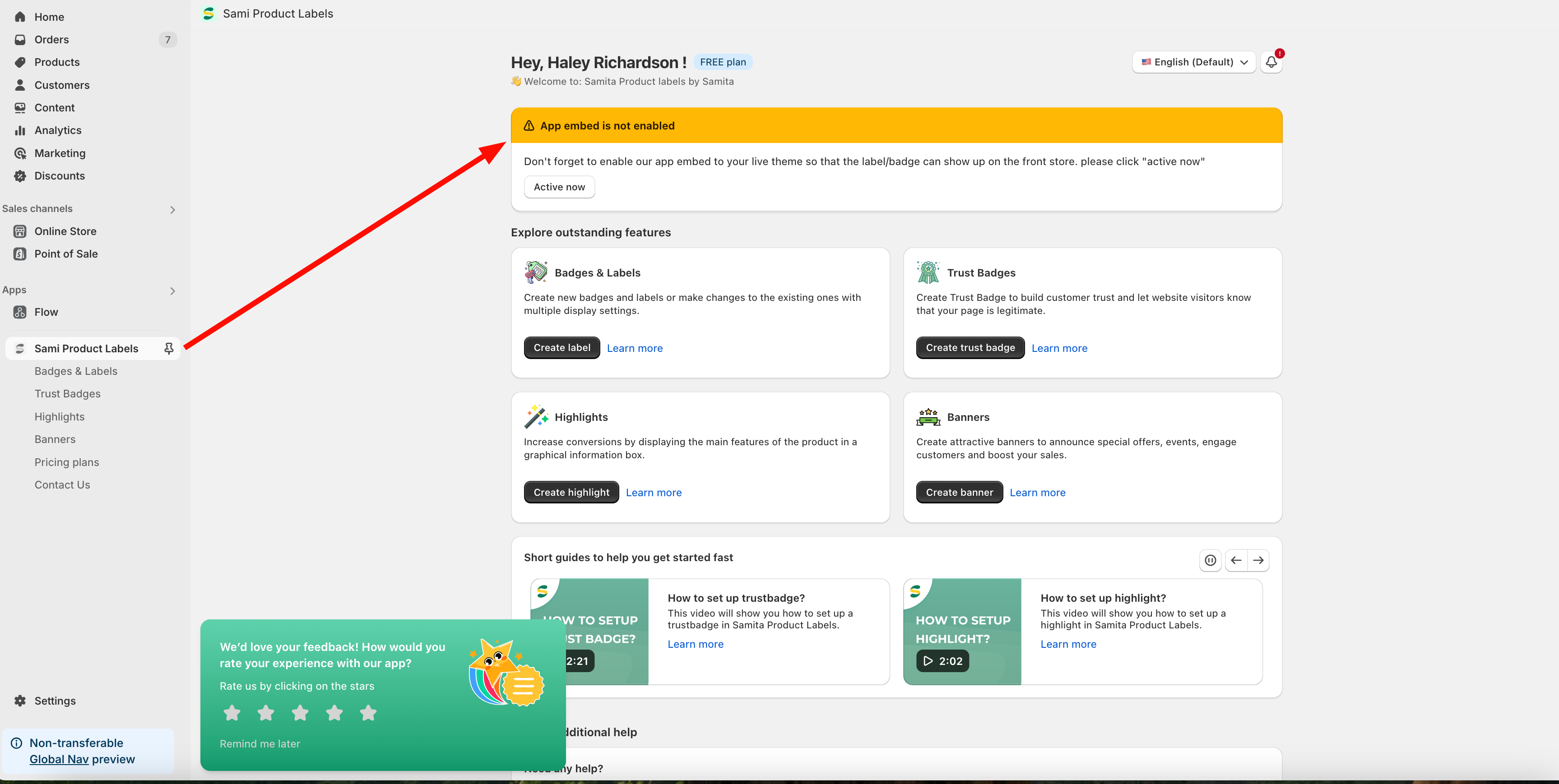Viewport: 1559px width, 784px height.
Task: Click the Trust Badges ribbon icon
Action: point(928,272)
